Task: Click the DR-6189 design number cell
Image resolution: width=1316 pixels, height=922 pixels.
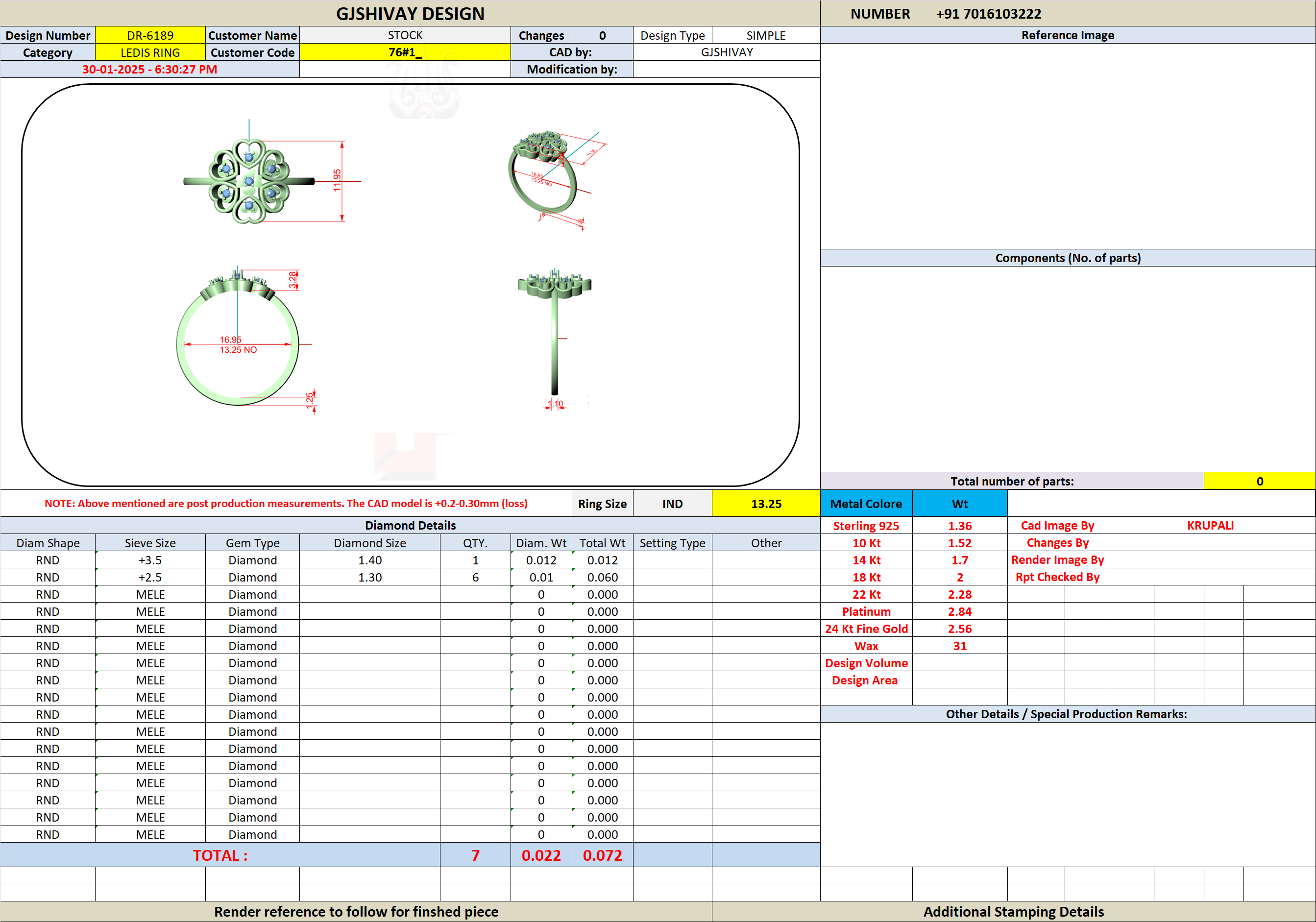Action: coord(150,35)
